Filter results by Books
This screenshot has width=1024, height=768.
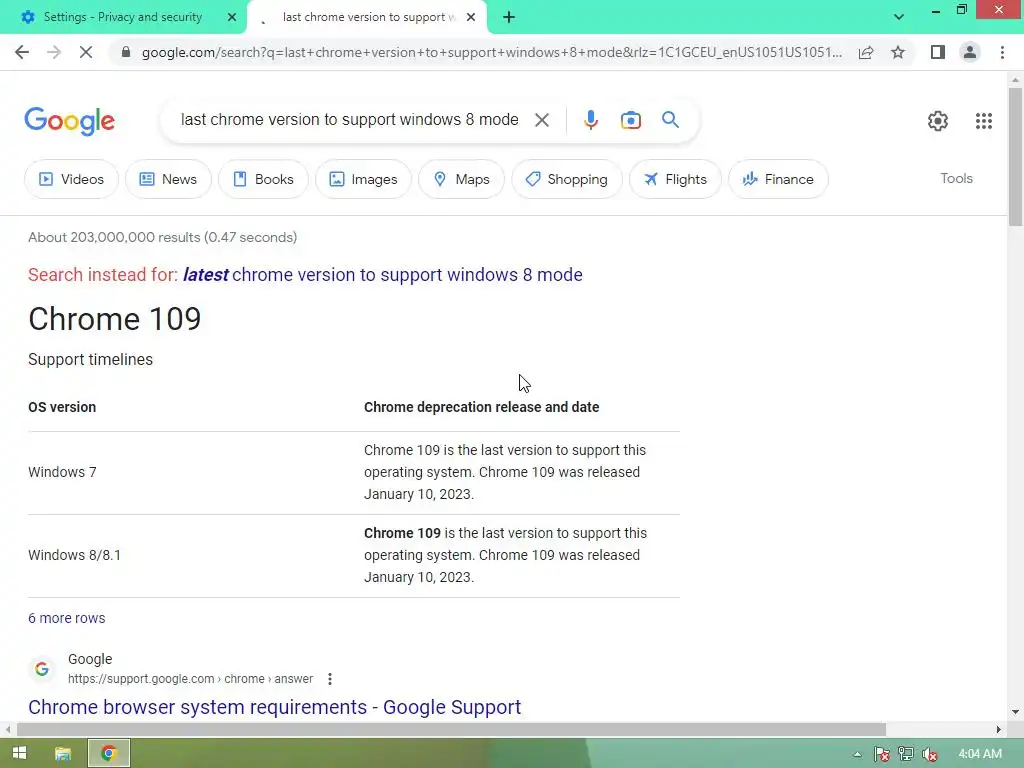click(263, 179)
